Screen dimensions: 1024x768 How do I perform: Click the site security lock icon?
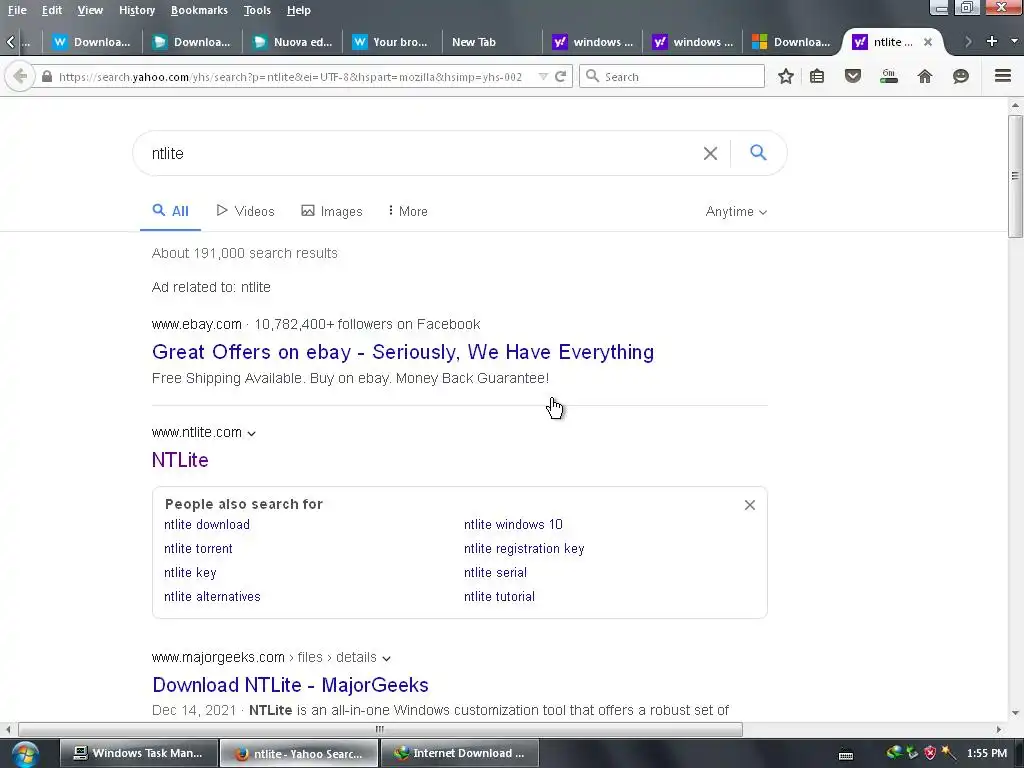[x=46, y=76]
